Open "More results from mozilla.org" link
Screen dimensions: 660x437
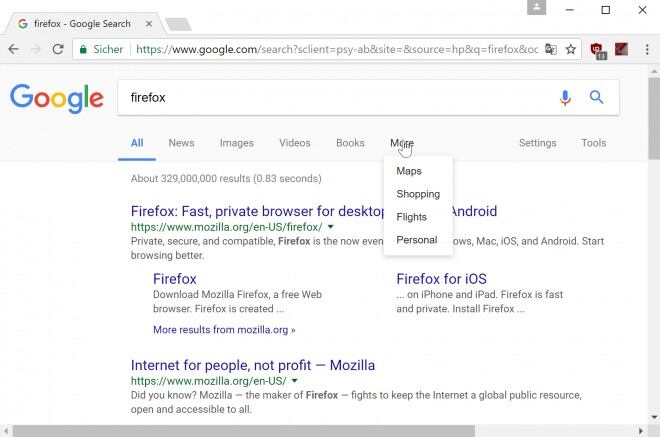point(224,329)
